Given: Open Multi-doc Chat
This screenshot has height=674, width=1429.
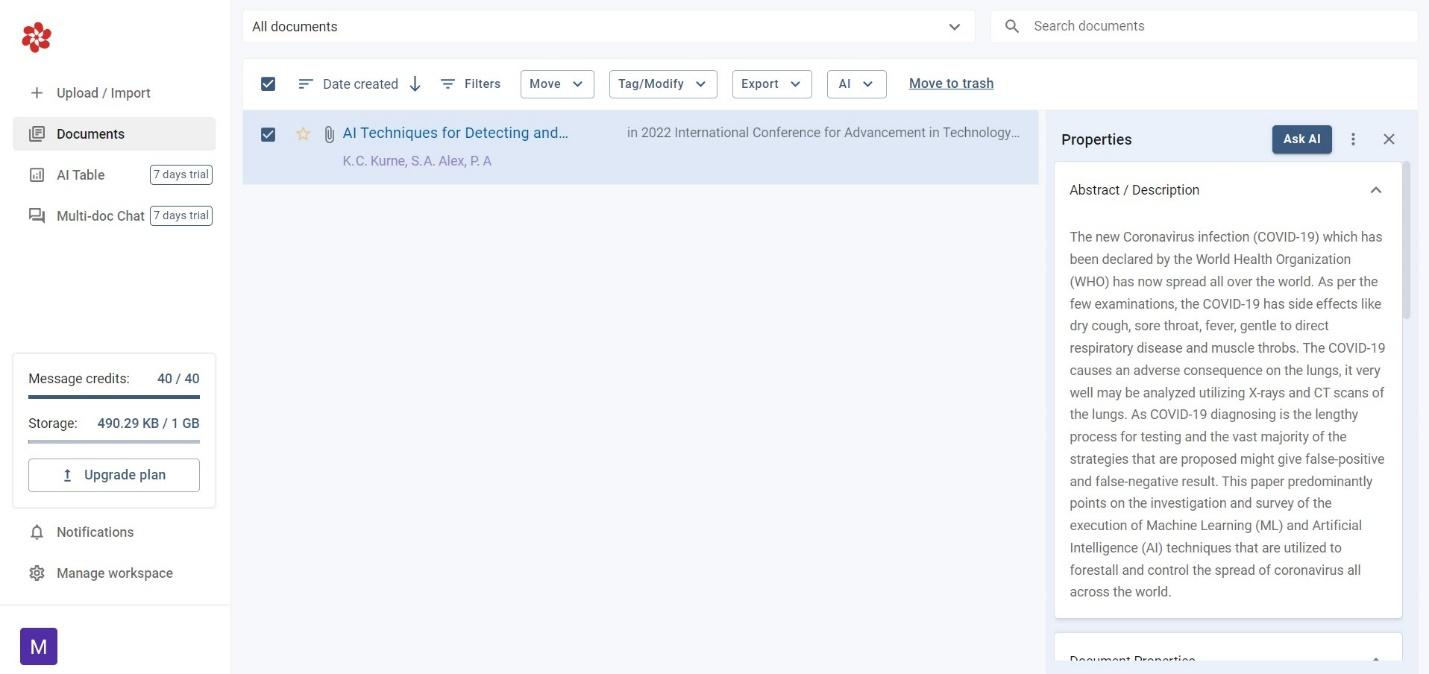Looking at the screenshot, I should tap(98, 215).
